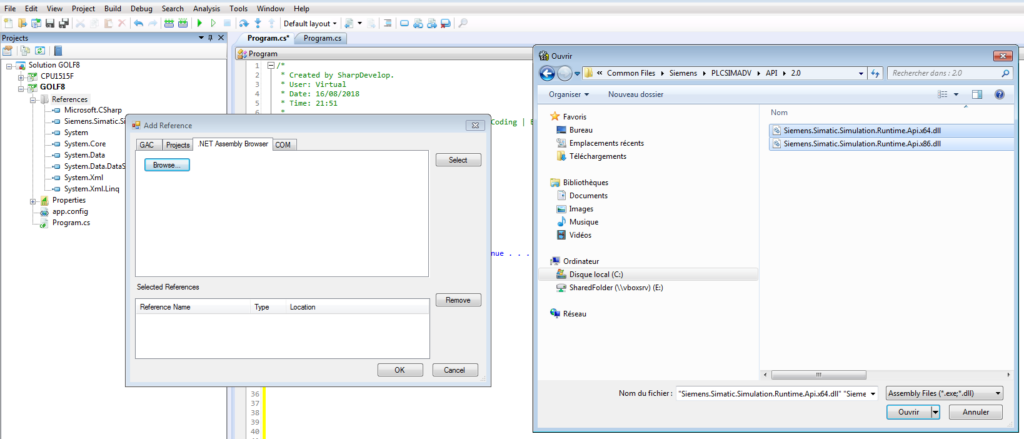Click the Step into debug icon
Viewport: 1024px width, 439px height.
click(x=258, y=24)
